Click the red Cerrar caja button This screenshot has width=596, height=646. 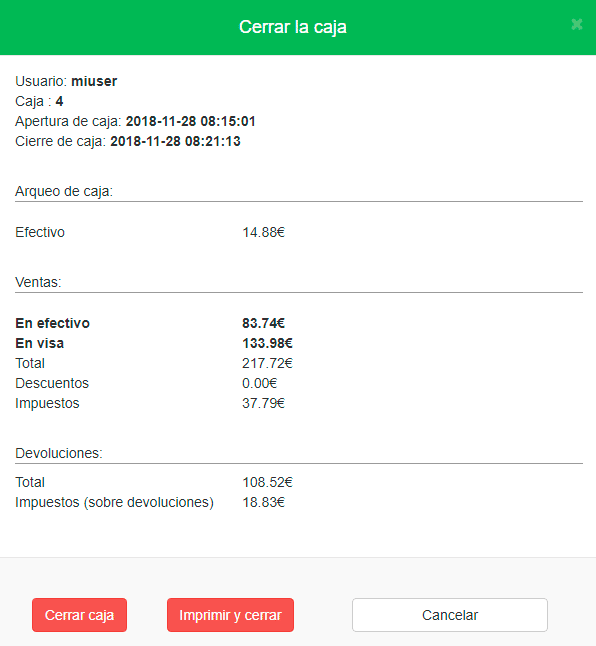pos(79,615)
